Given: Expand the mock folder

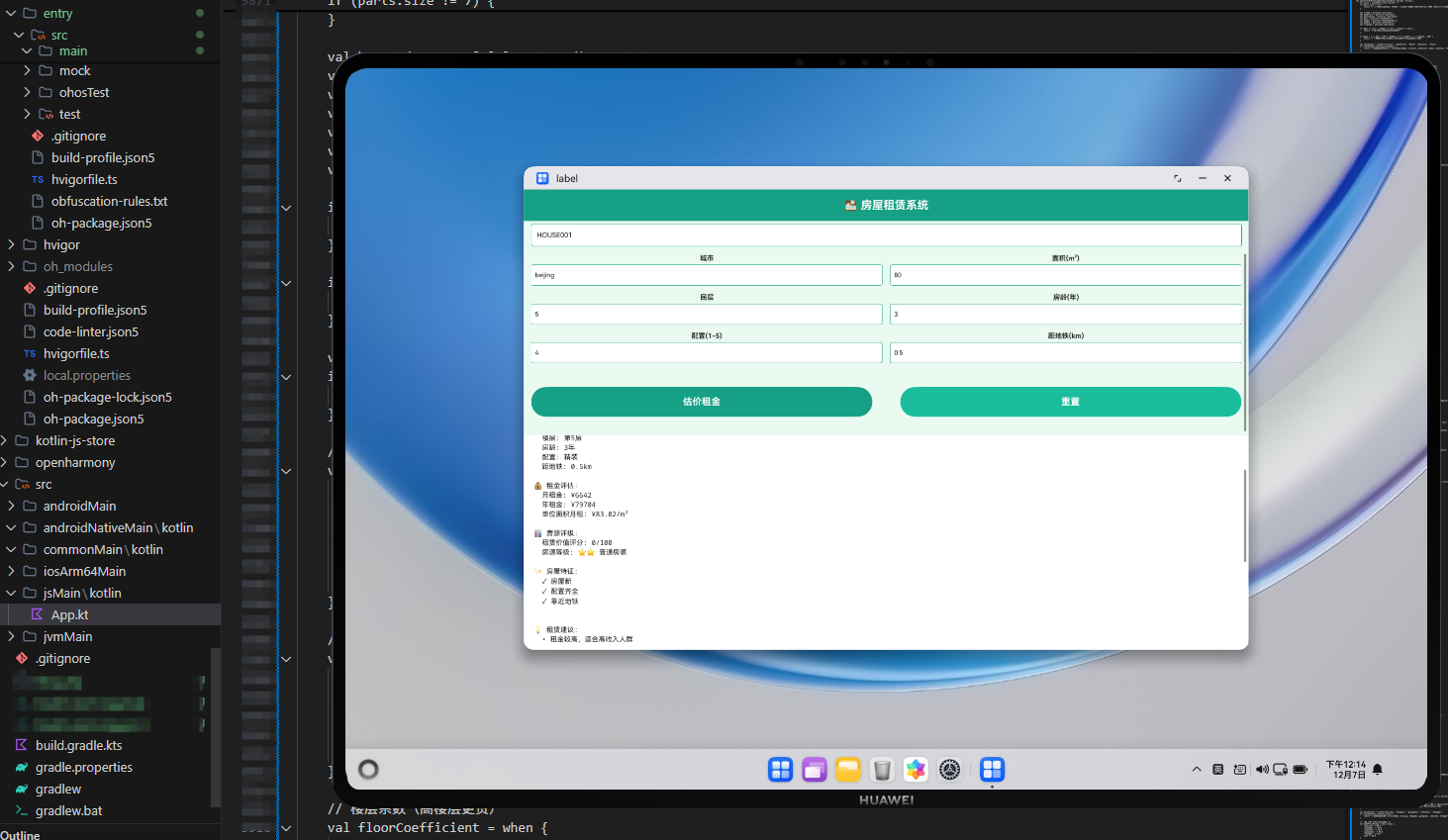Looking at the screenshot, I should click(27, 70).
